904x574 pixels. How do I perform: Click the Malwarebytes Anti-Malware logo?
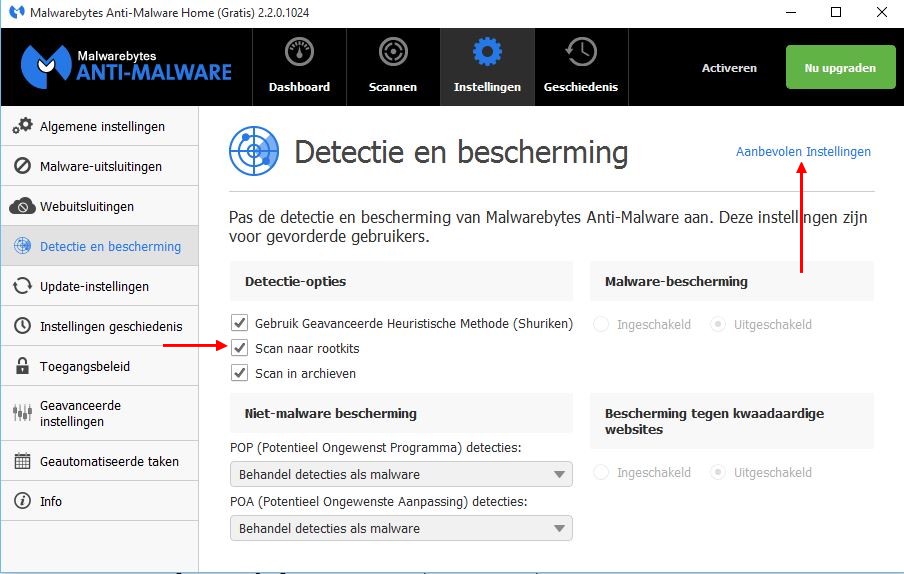(x=126, y=65)
